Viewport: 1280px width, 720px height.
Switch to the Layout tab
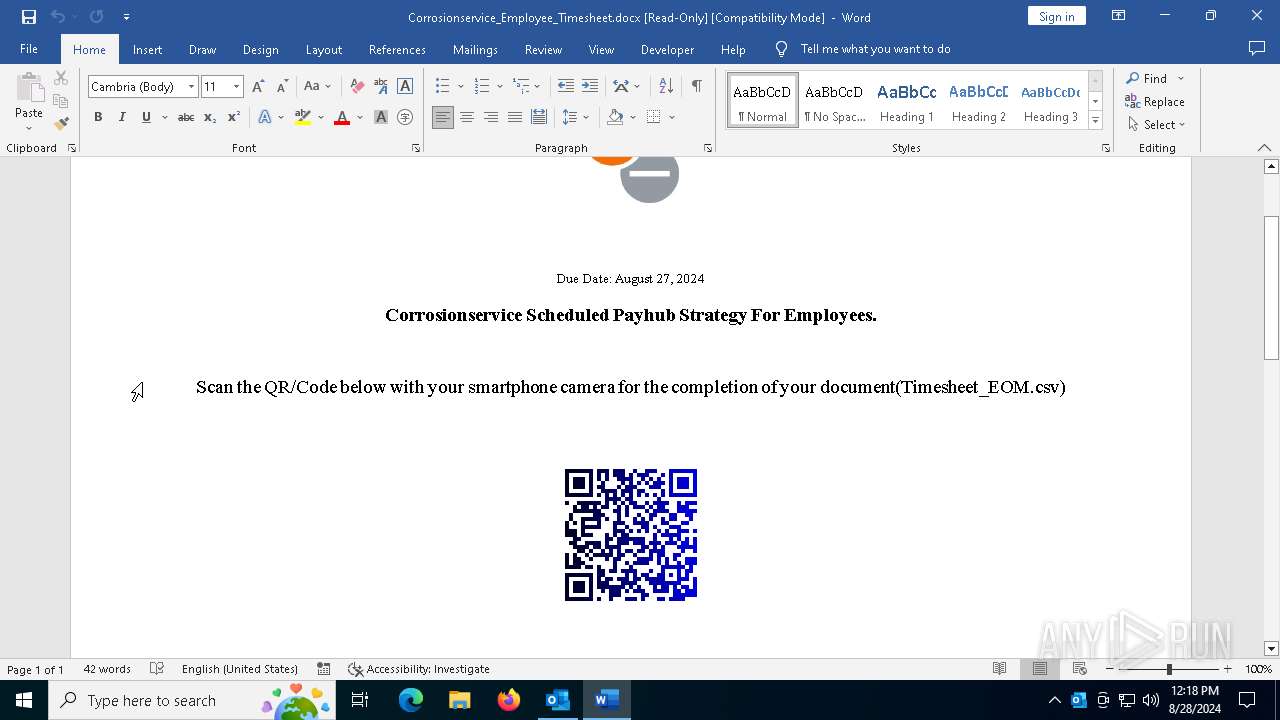(323, 49)
